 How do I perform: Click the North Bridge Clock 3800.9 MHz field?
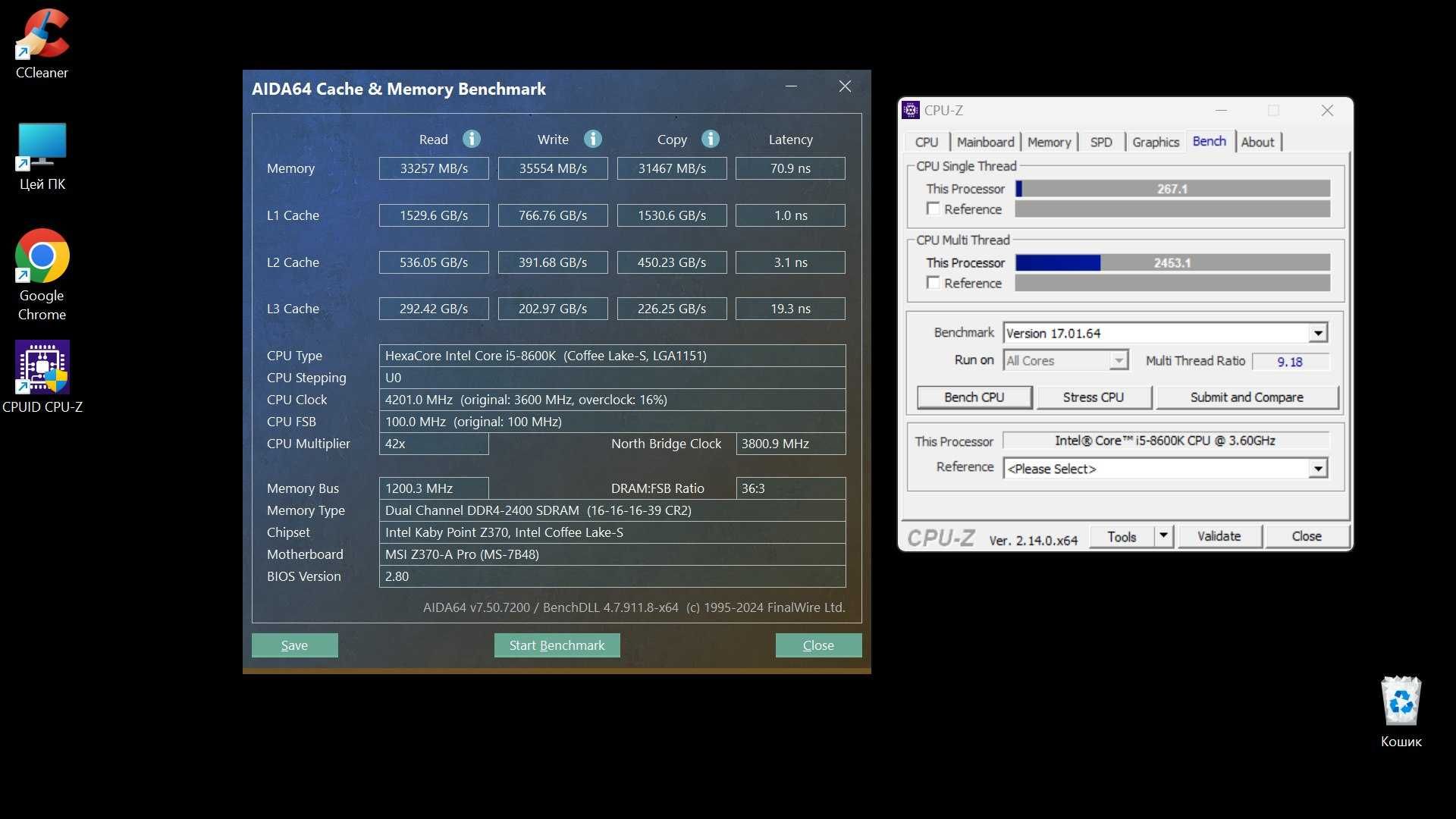click(791, 444)
